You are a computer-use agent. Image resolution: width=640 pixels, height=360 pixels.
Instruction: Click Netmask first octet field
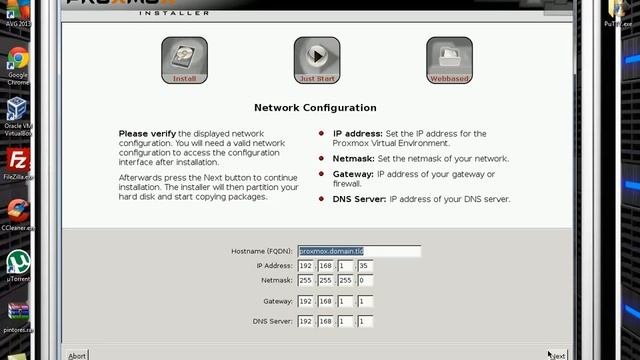coord(305,280)
